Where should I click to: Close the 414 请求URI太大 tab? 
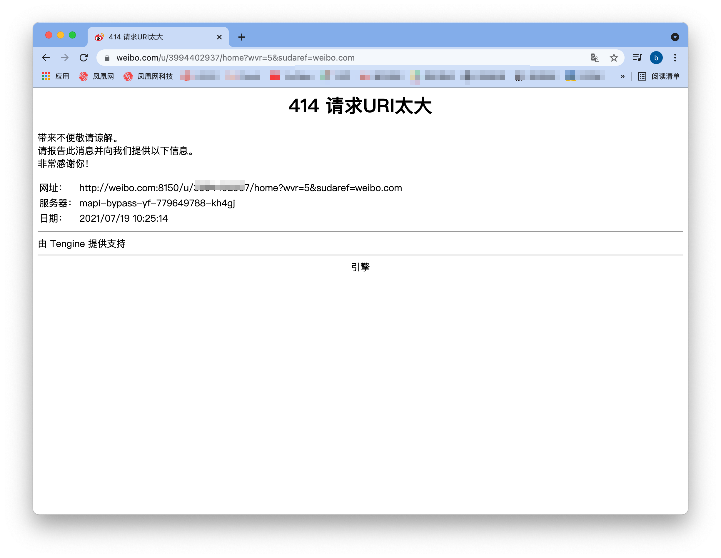click(219, 37)
